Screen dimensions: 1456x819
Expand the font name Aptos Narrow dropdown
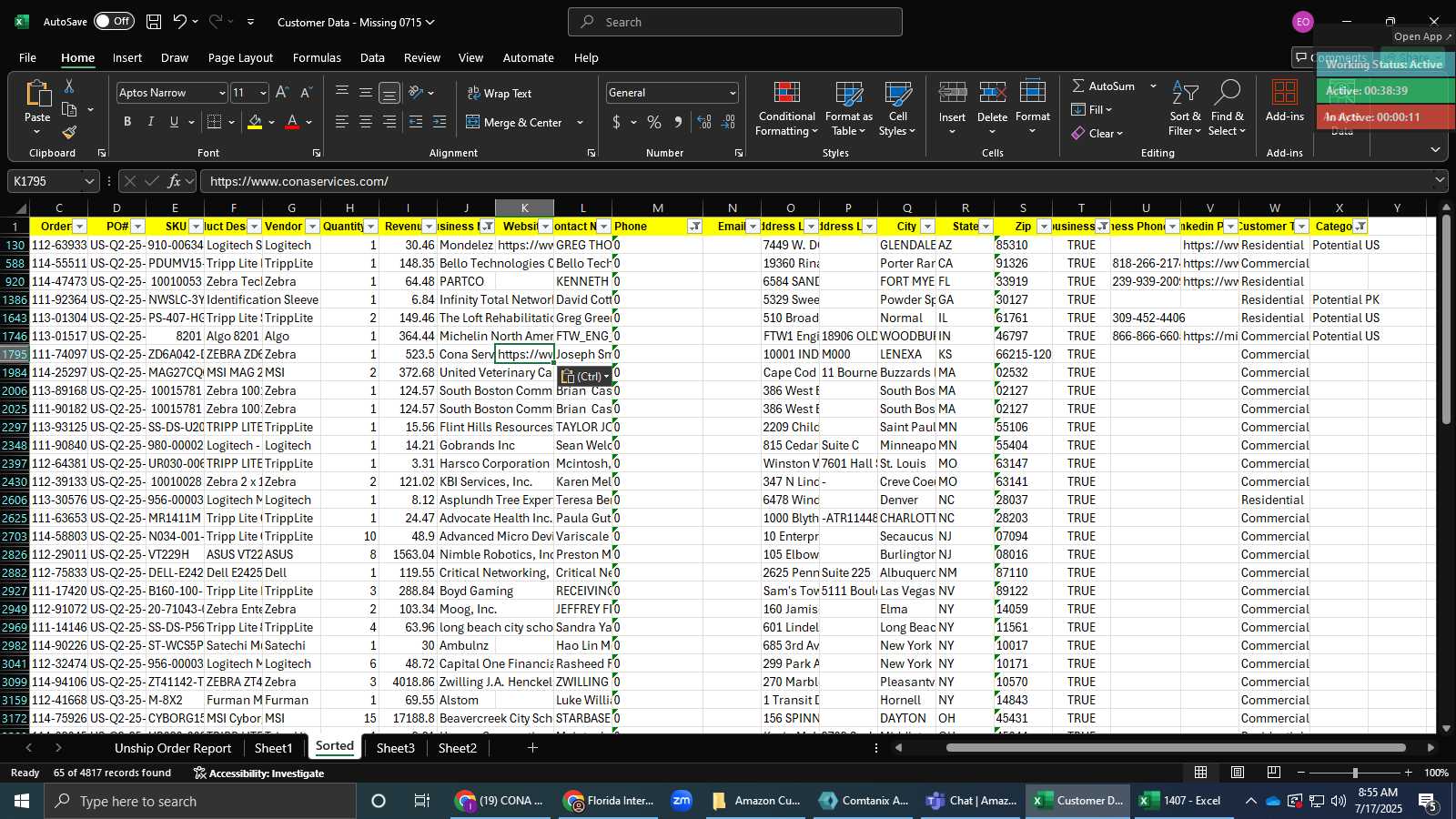(x=221, y=93)
